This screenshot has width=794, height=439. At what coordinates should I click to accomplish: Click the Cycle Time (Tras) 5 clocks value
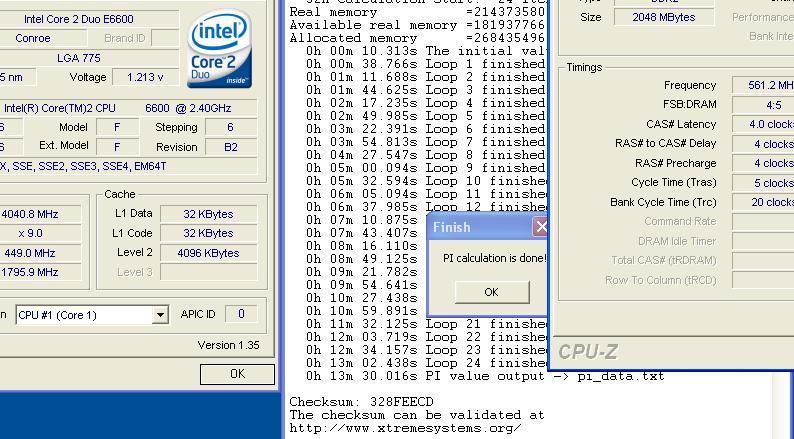tap(763, 183)
